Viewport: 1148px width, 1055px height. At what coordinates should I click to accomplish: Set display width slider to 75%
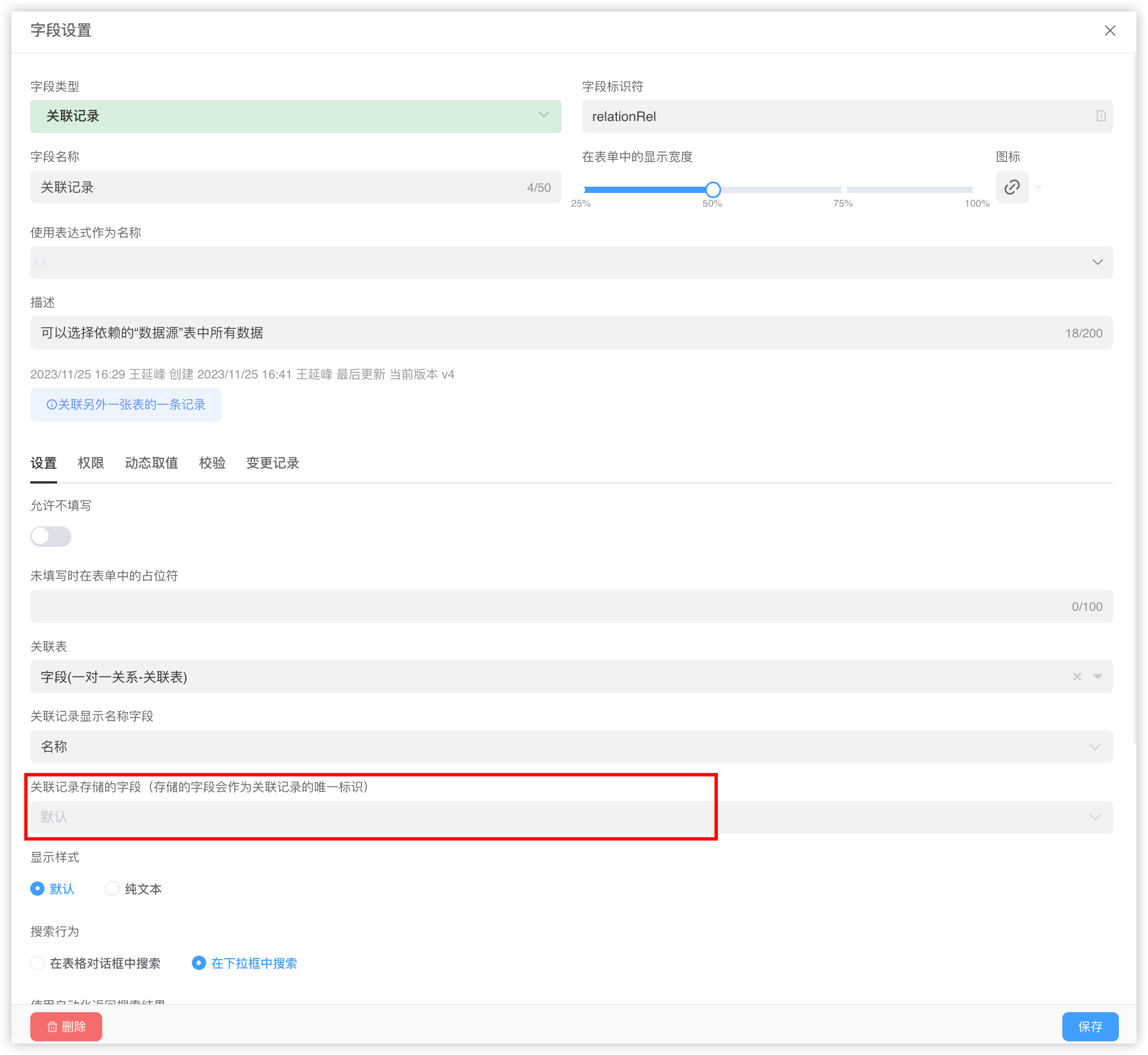coord(843,190)
